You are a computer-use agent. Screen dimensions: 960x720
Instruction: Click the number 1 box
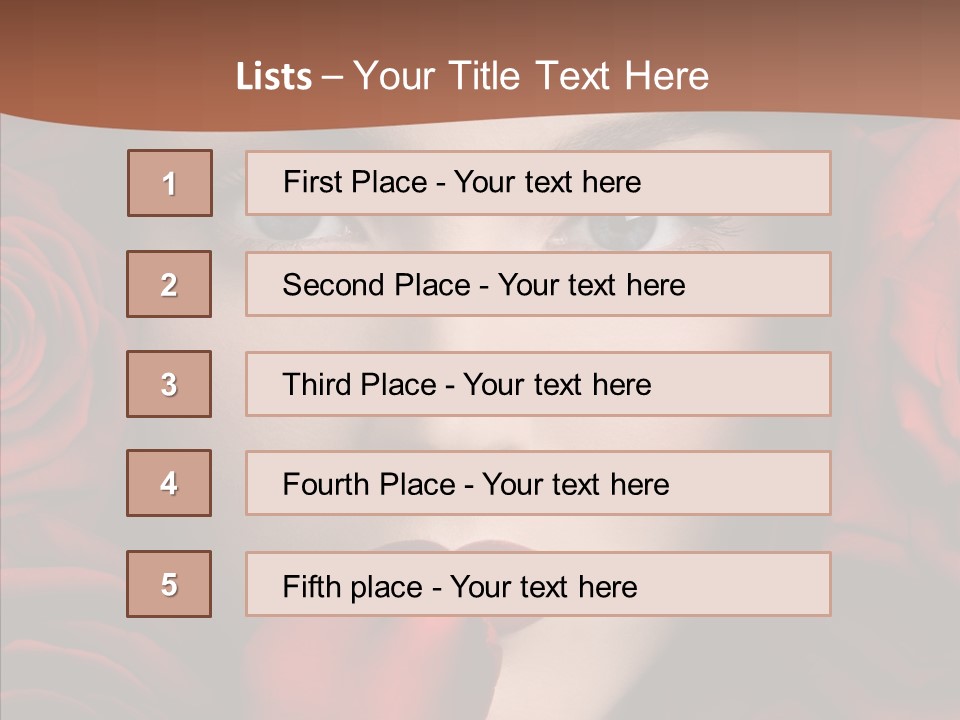[x=169, y=183]
